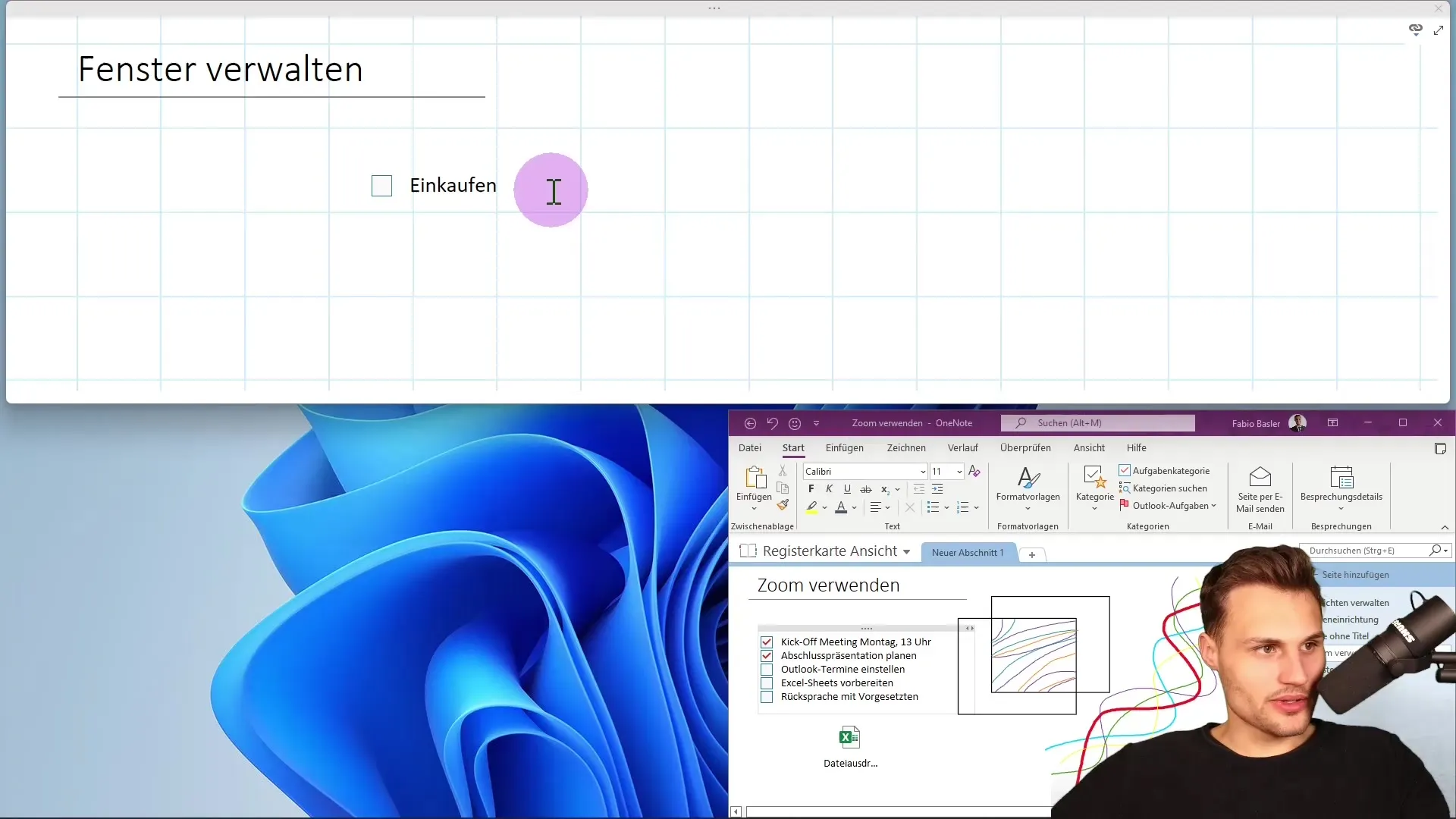
Task: Switch to the Einfügen ribbon tab
Action: [x=844, y=448]
